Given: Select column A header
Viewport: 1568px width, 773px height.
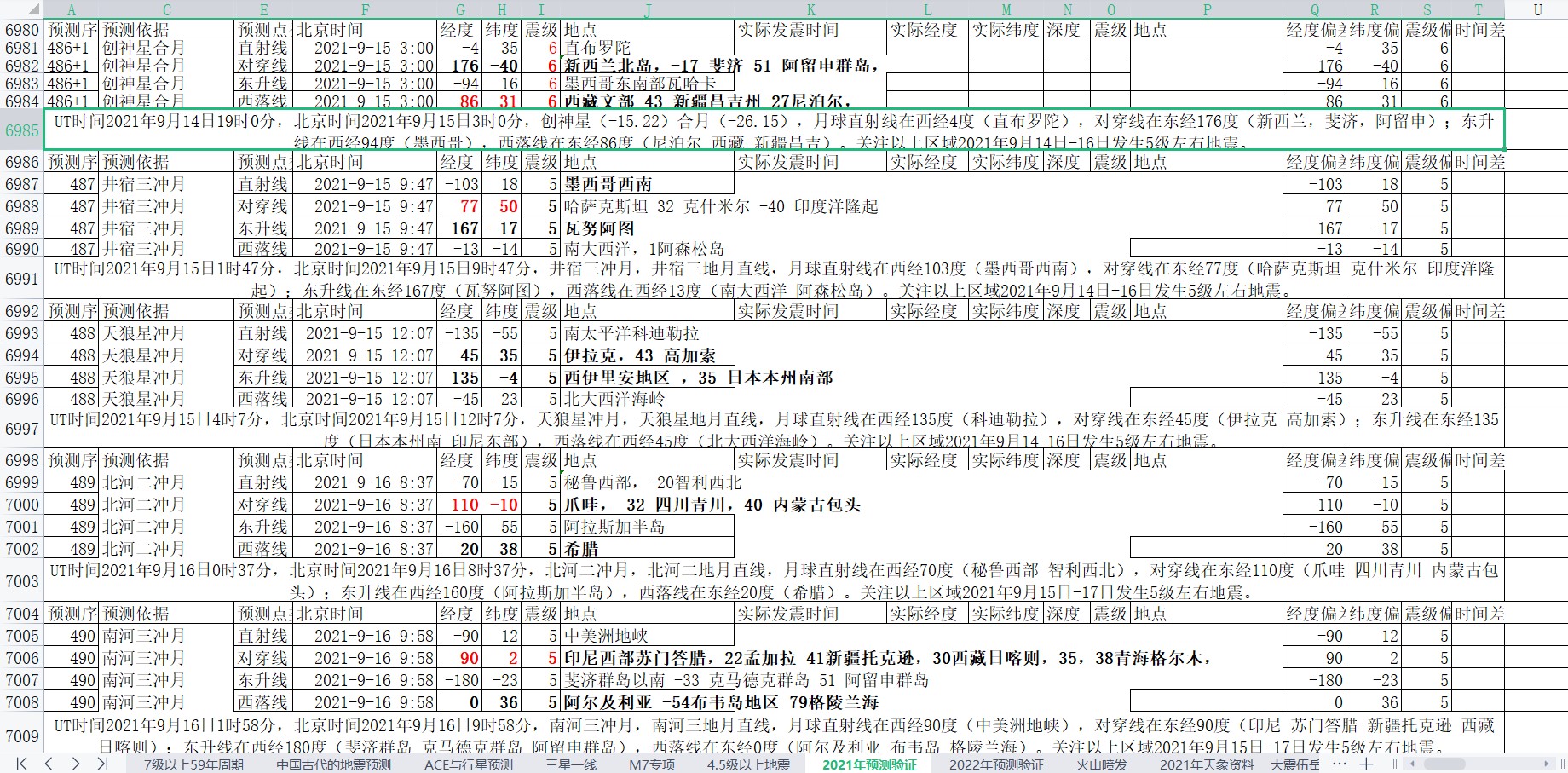Looking at the screenshot, I should [72, 9].
